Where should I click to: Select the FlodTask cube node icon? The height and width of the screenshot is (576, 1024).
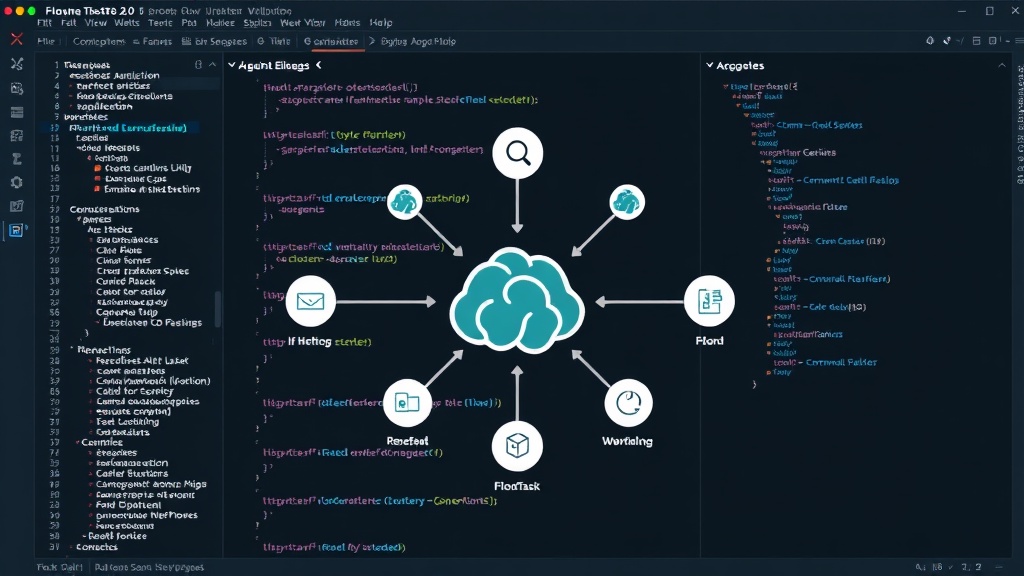[517, 446]
